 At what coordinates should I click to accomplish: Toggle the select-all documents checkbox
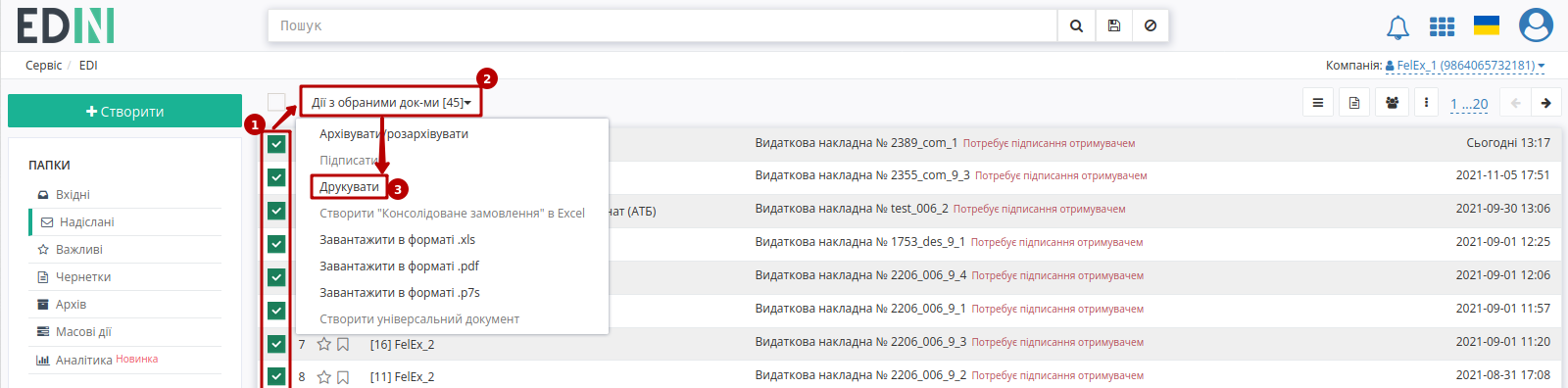coord(276,102)
